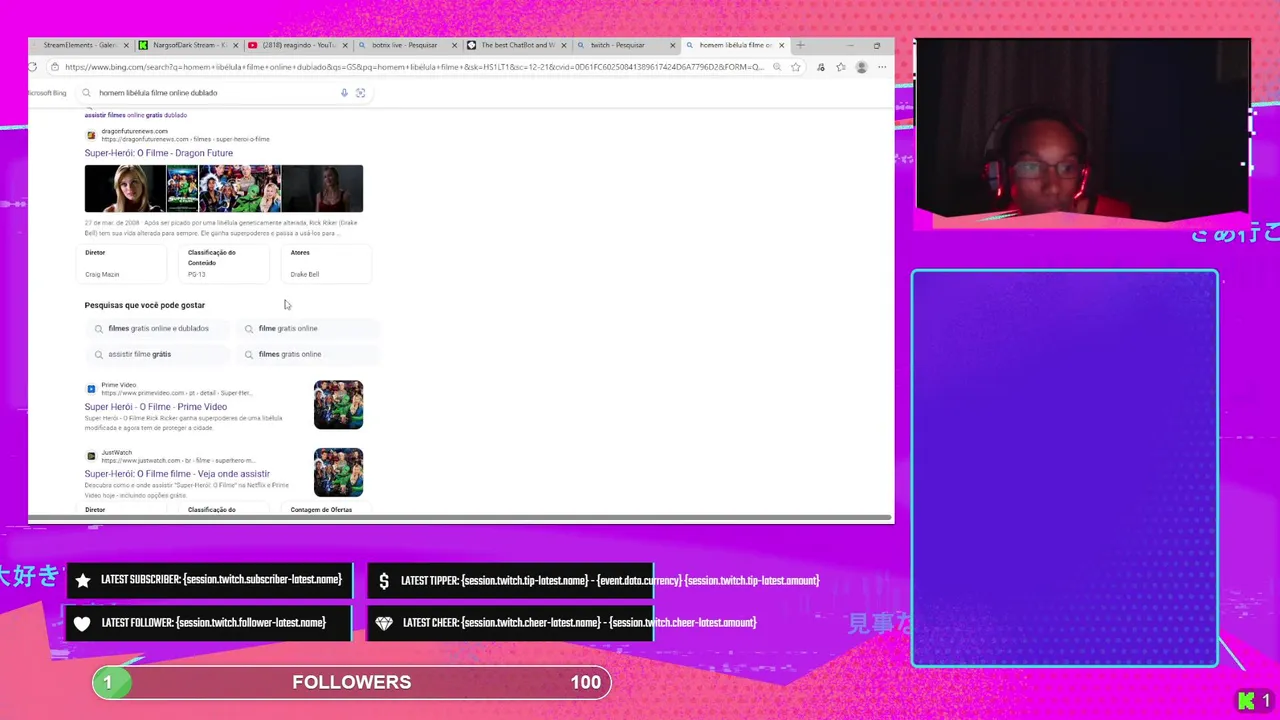Open 'Super-Herói: O Filme filme - Veja onde assistir'

[x=177, y=474]
